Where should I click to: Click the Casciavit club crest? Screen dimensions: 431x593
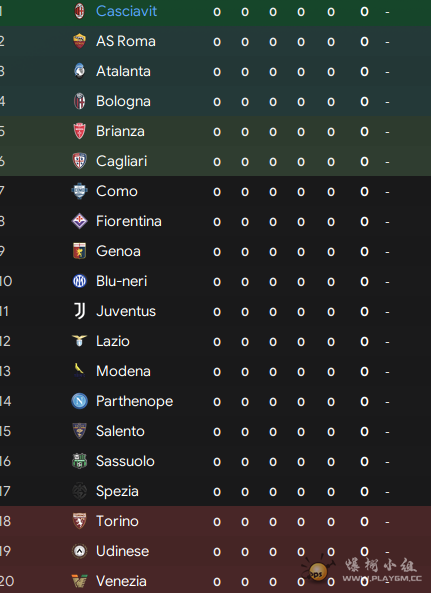tap(79, 11)
